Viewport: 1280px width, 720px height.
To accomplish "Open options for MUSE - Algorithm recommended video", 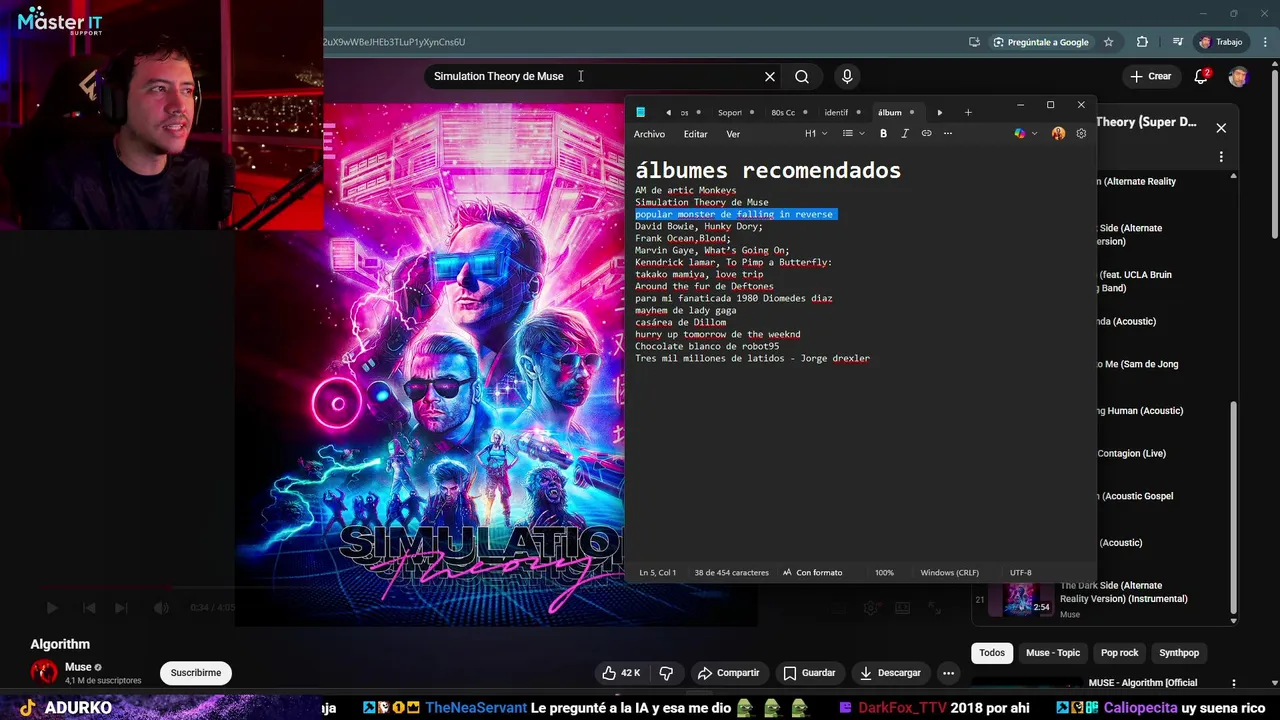I will coord(1233,684).
